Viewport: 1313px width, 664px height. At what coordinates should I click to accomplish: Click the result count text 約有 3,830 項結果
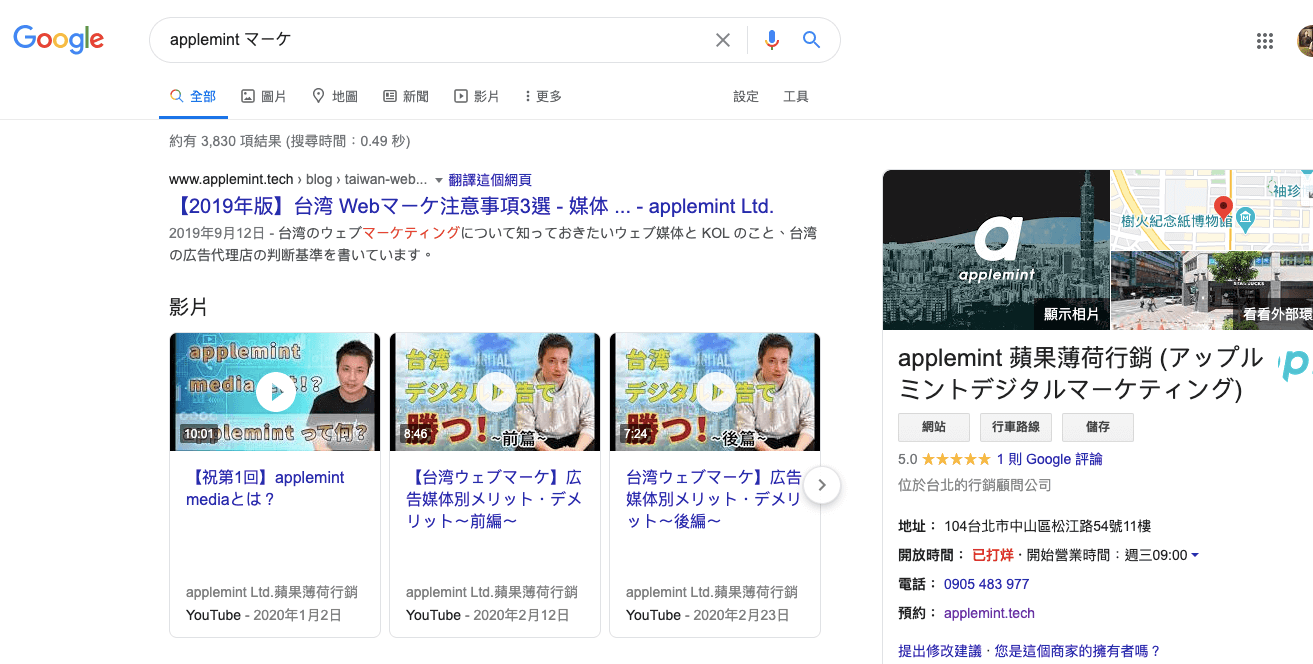pos(227,141)
